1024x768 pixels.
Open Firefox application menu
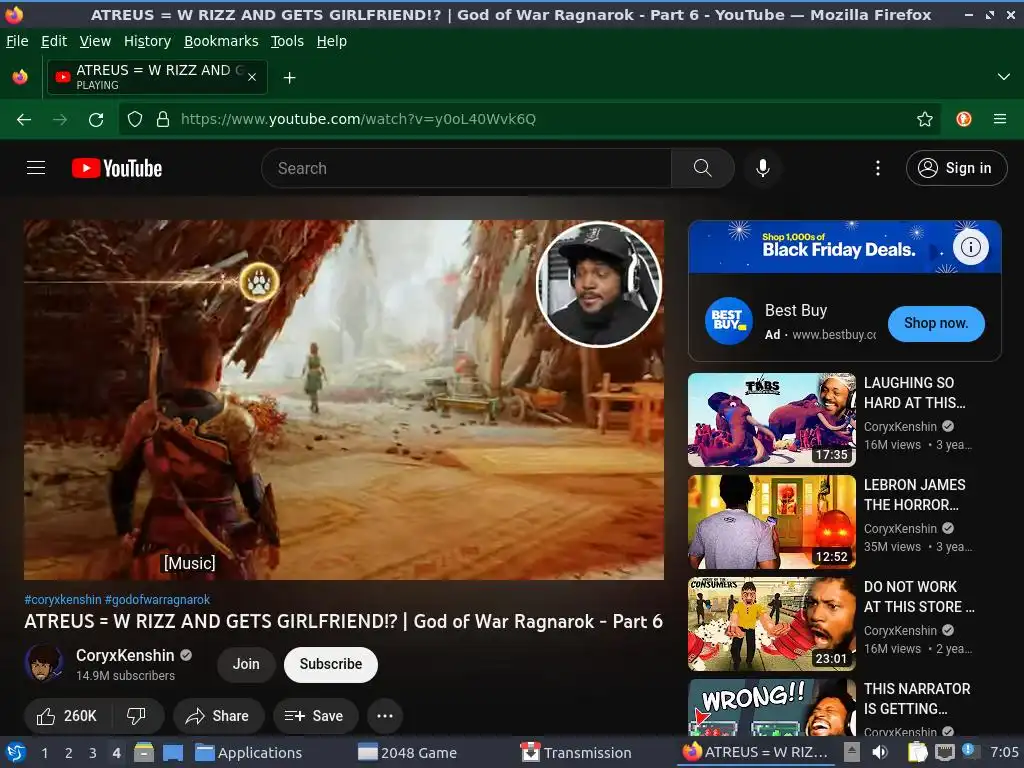[x=1000, y=119]
